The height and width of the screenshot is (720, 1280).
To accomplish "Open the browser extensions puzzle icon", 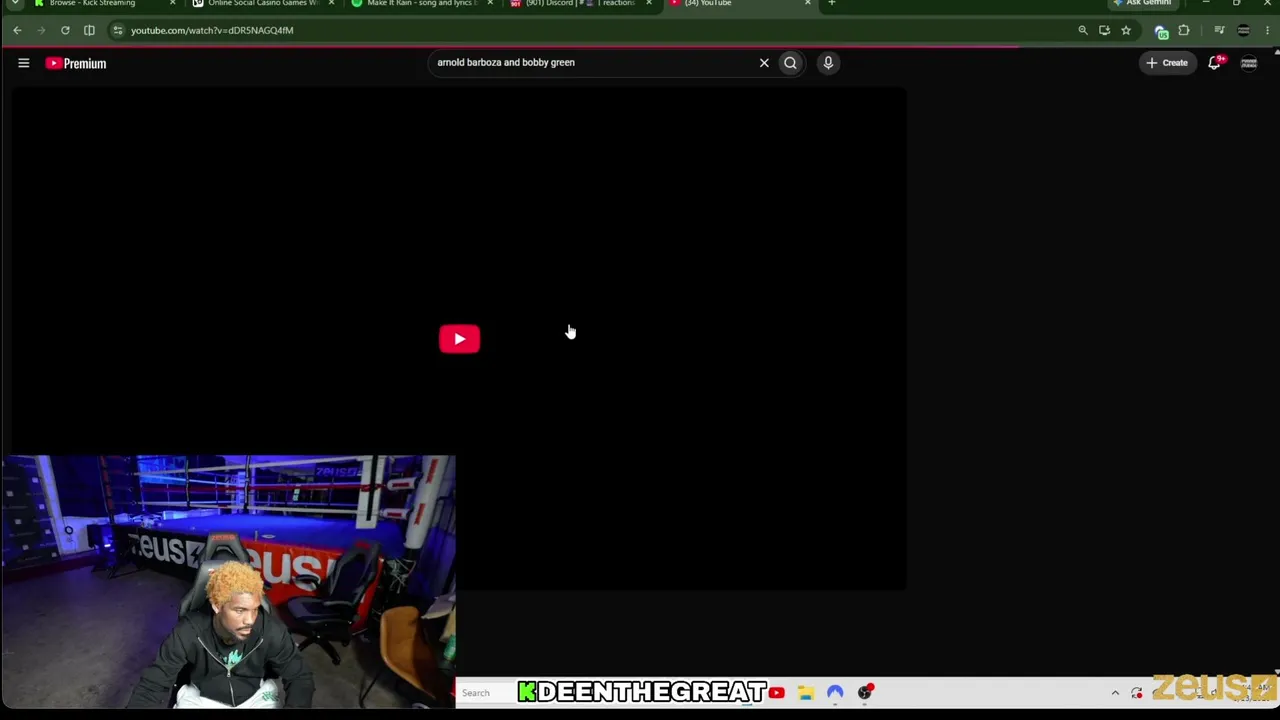I will (x=1184, y=31).
